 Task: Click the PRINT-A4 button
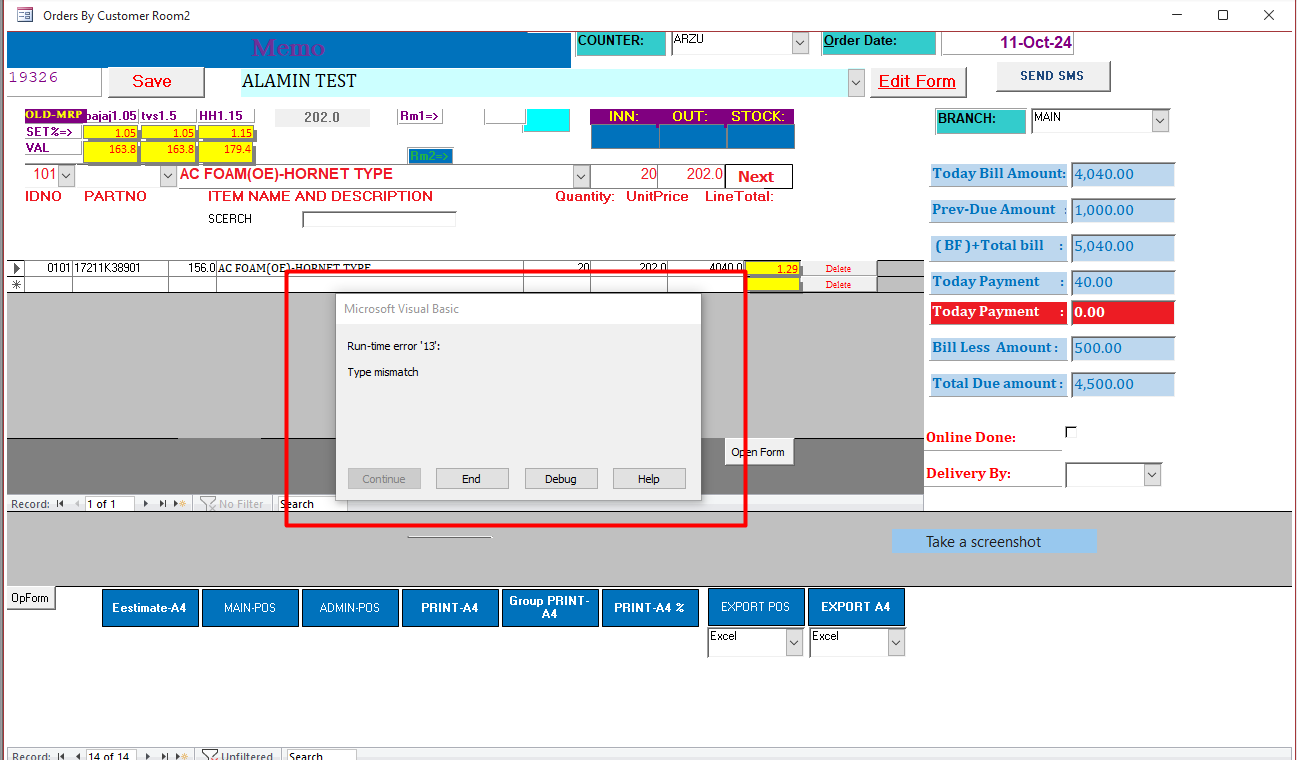click(x=450, y=608)
